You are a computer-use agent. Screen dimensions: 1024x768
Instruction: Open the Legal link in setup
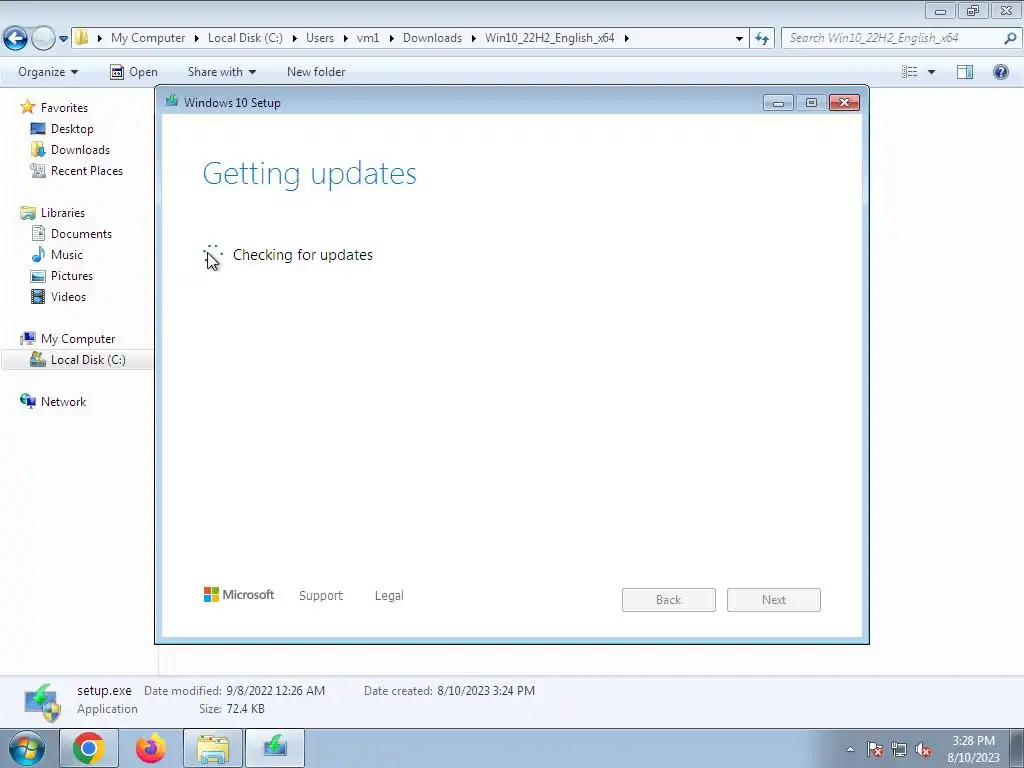click(389, 596)
